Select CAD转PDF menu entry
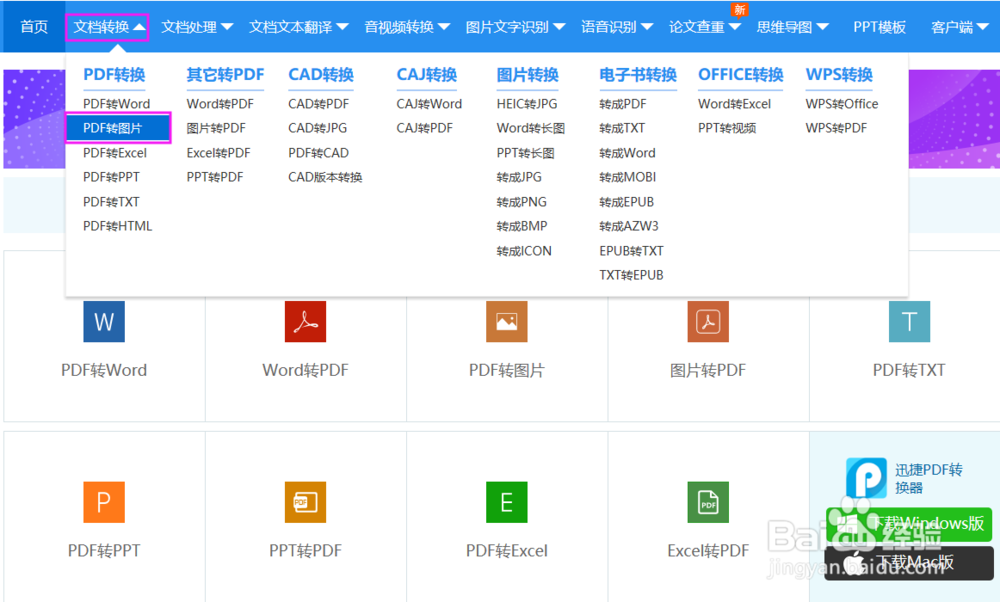 pos(319,104)
